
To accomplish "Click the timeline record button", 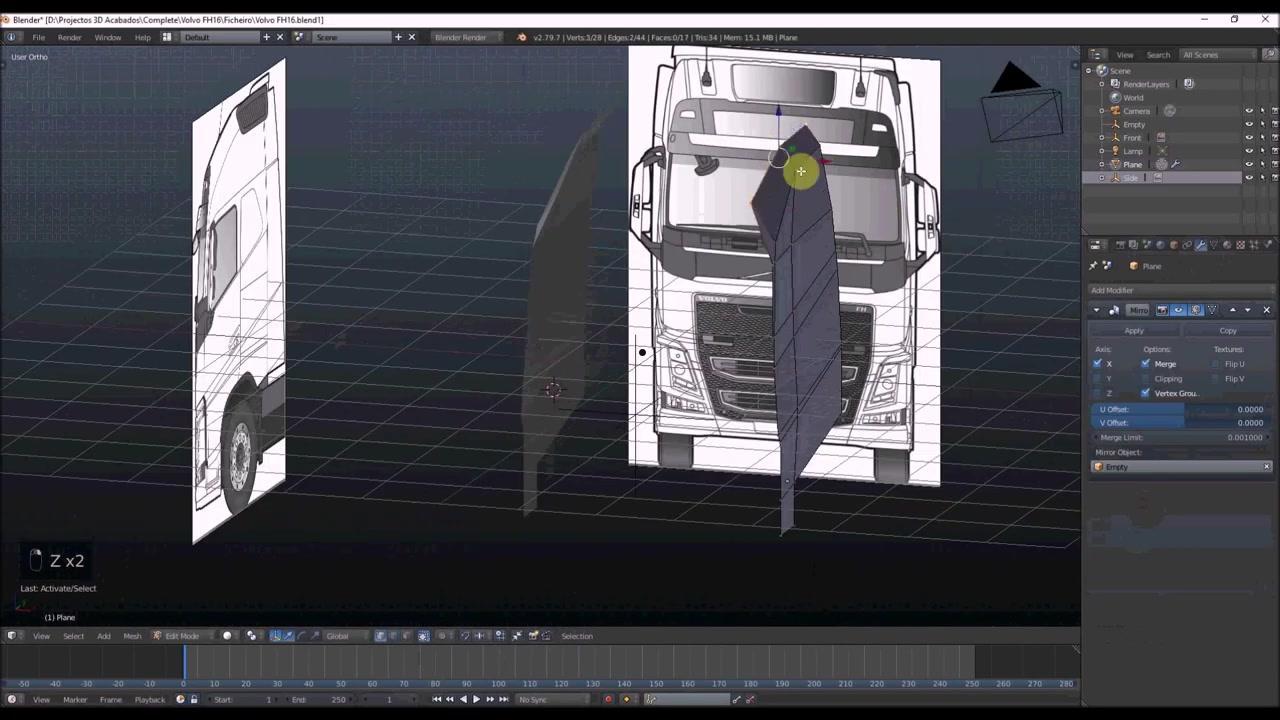I will pyautogui.click(x=608, y=699).
